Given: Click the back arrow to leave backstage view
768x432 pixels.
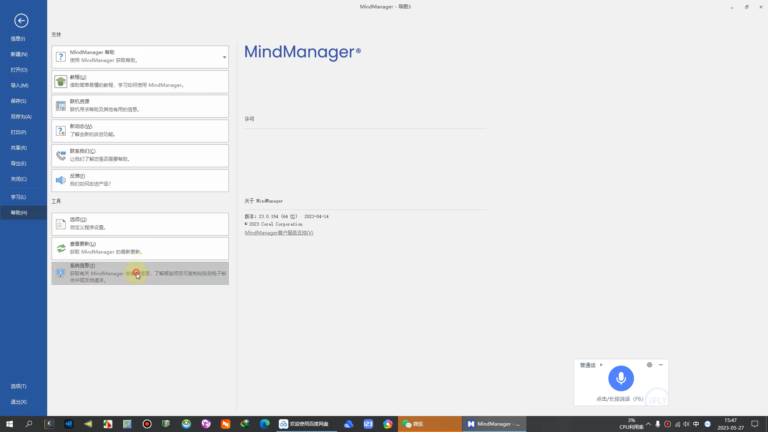Looking at the screenshot, I should click(x=21, y=21).
